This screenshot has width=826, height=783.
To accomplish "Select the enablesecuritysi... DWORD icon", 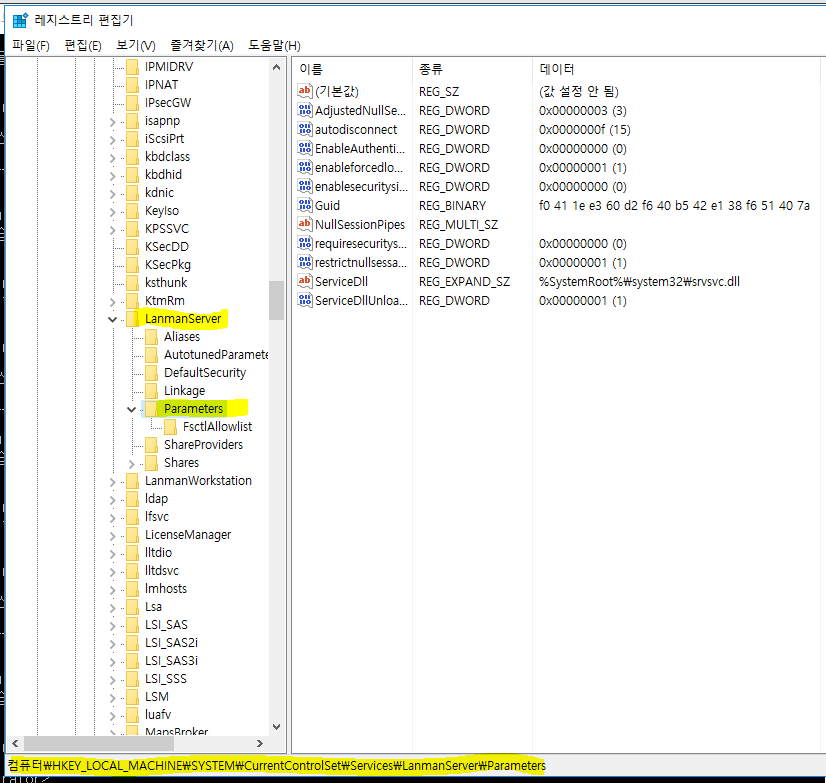I will (x=304, y=186).
